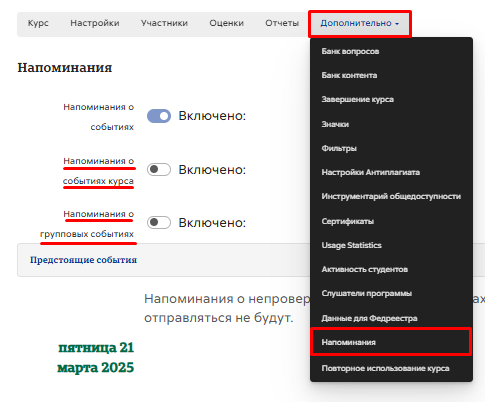Viewport: 485px width, 402px height.
Task: Open the Оценки tab
Action: (226, 23)
